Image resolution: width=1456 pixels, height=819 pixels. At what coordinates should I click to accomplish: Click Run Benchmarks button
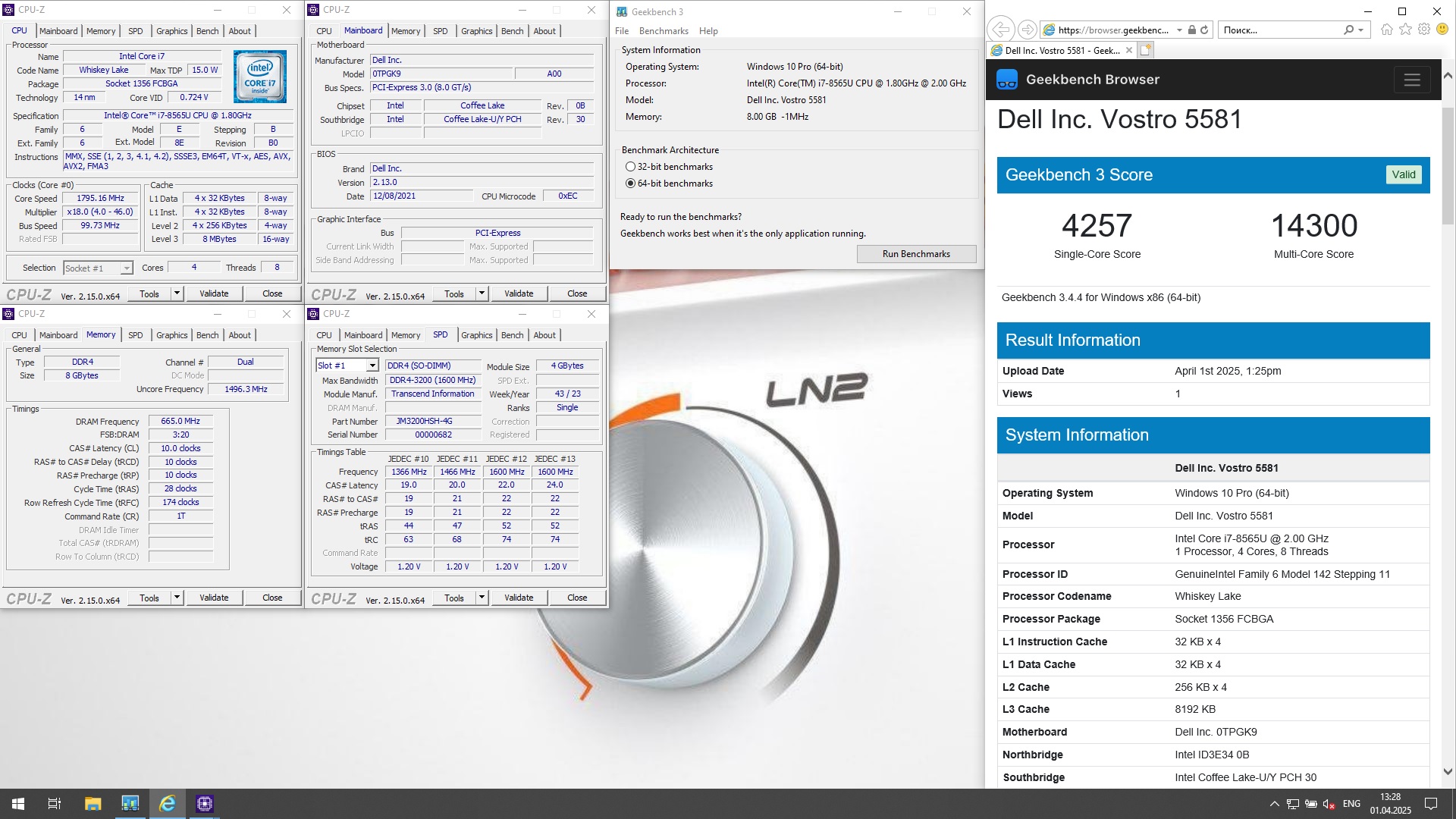(x=916, y=254)
